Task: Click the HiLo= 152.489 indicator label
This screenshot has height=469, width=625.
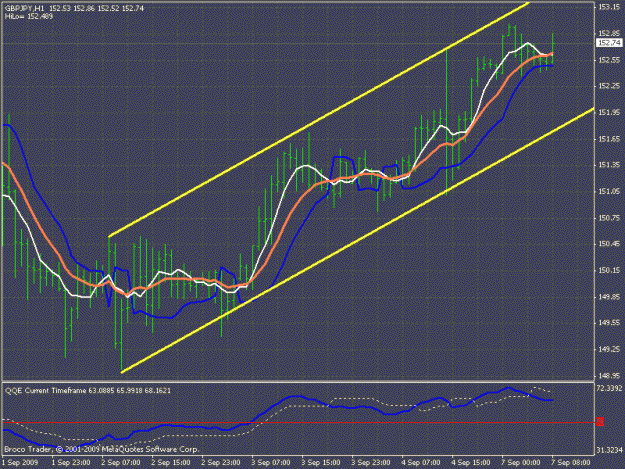Action: tap(29, 16)
